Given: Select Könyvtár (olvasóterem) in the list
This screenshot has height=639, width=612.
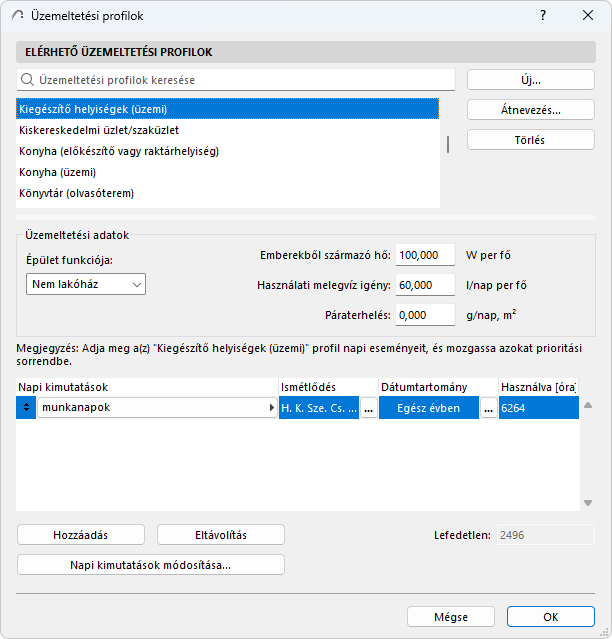Looking at the screenshot, I should pos(76,193).
